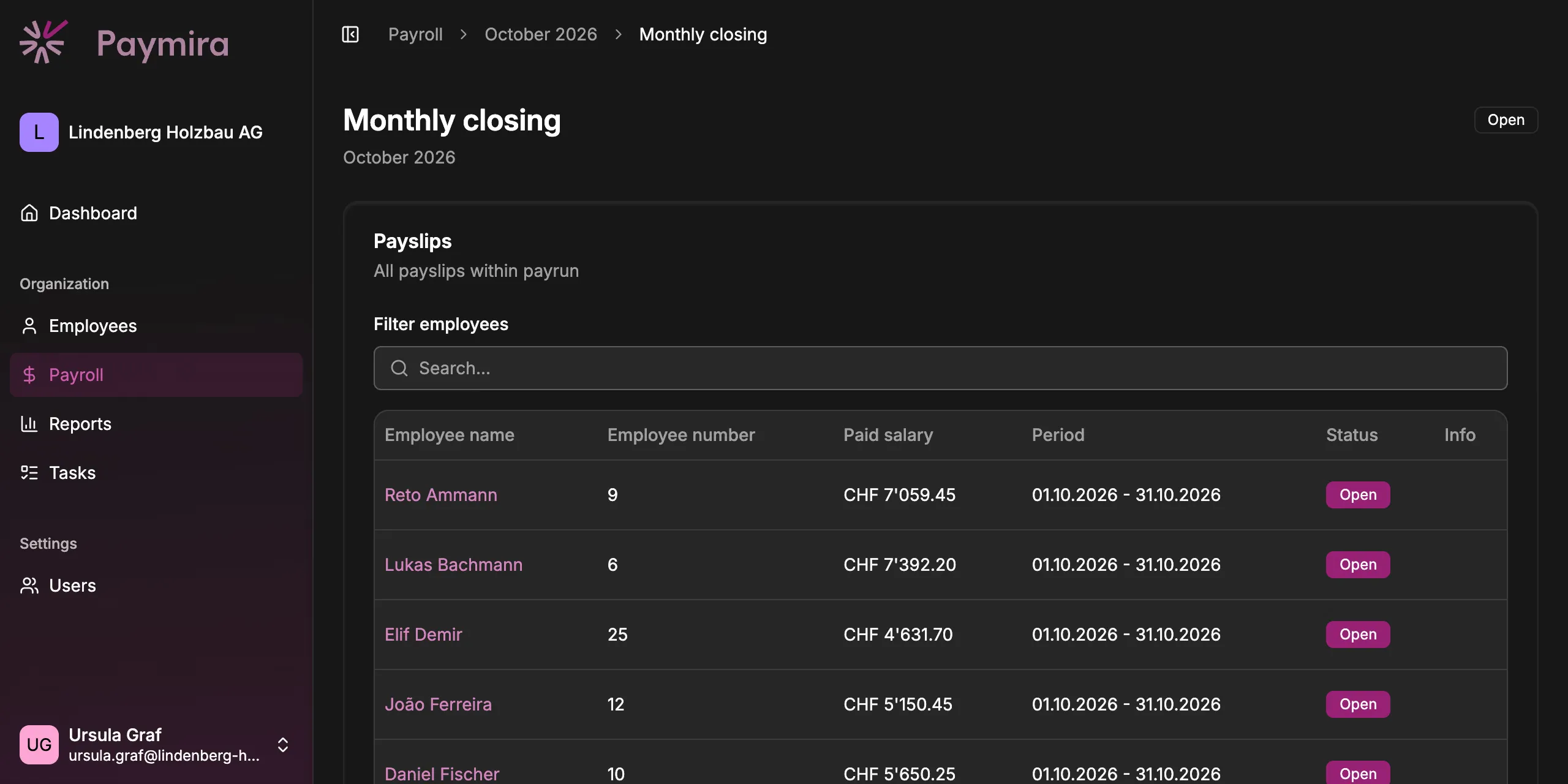Open João Ferreira's payslip
The width and height of the screenshot is (1568, 784).
click(x=438, y=704)
